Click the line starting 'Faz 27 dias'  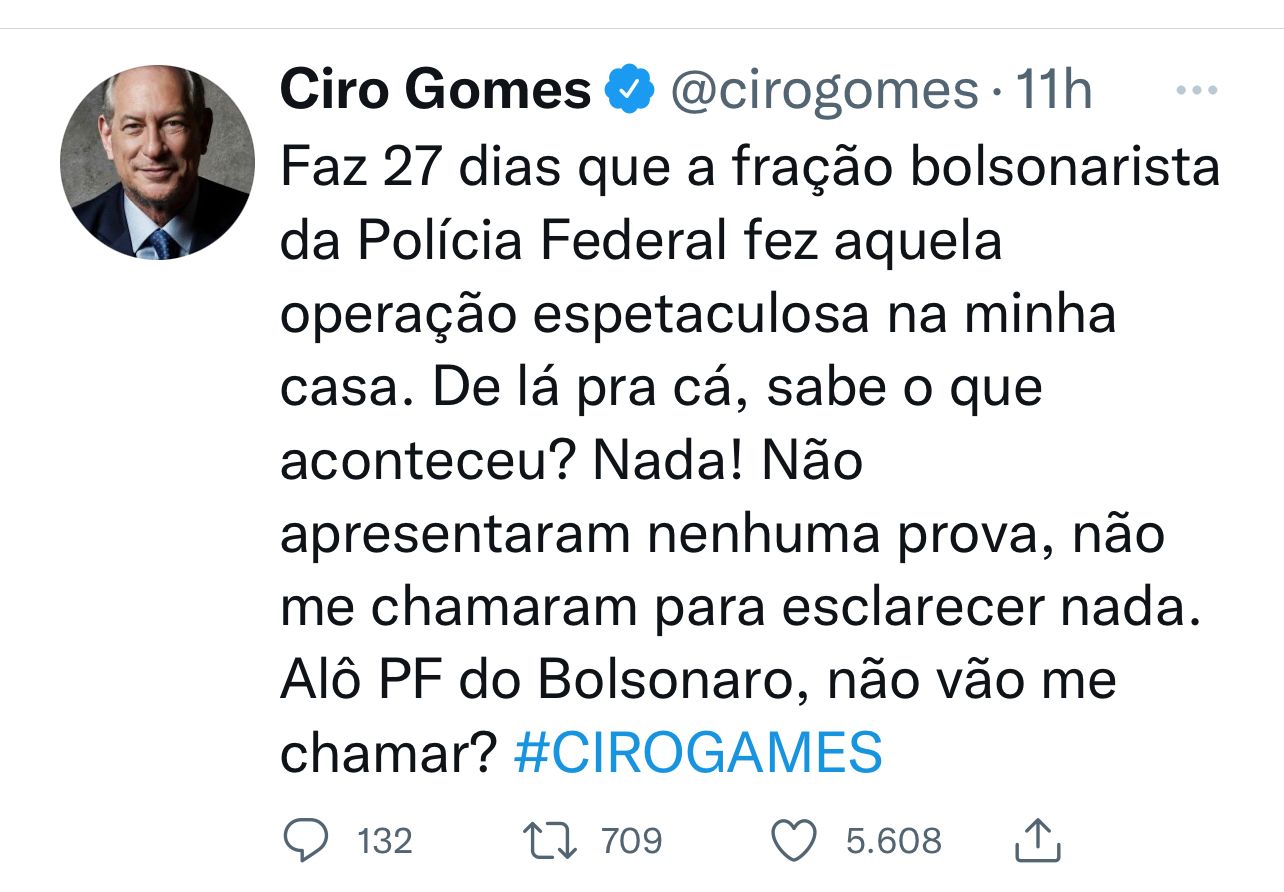point(750,168)
